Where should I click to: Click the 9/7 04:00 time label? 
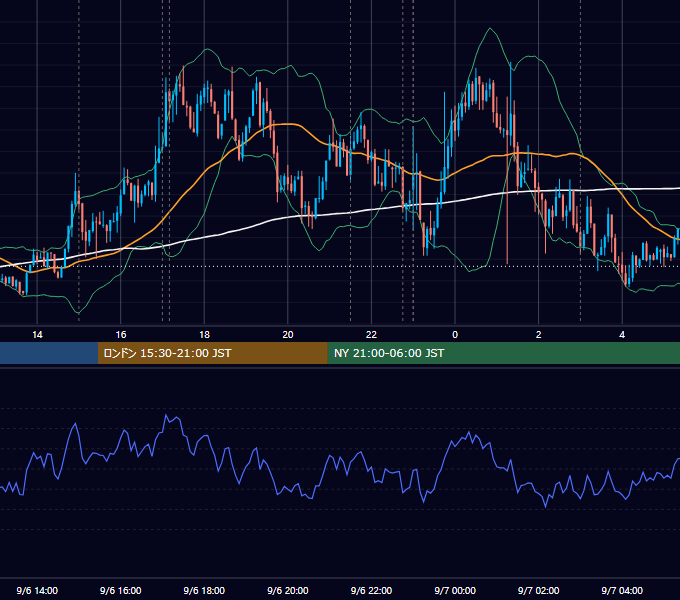tap(622, 590)
